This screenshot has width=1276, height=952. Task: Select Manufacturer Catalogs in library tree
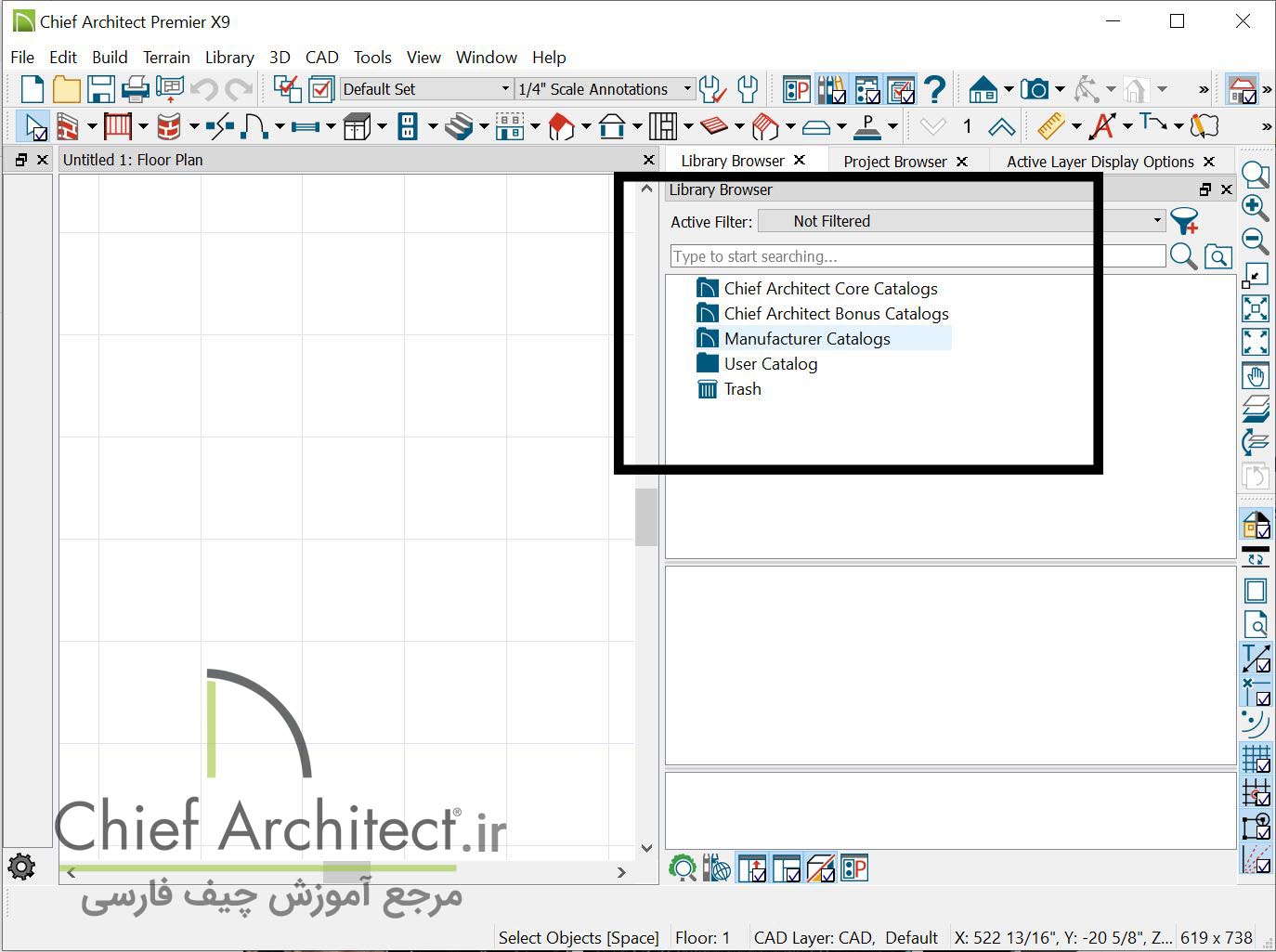tap(806, 339)
